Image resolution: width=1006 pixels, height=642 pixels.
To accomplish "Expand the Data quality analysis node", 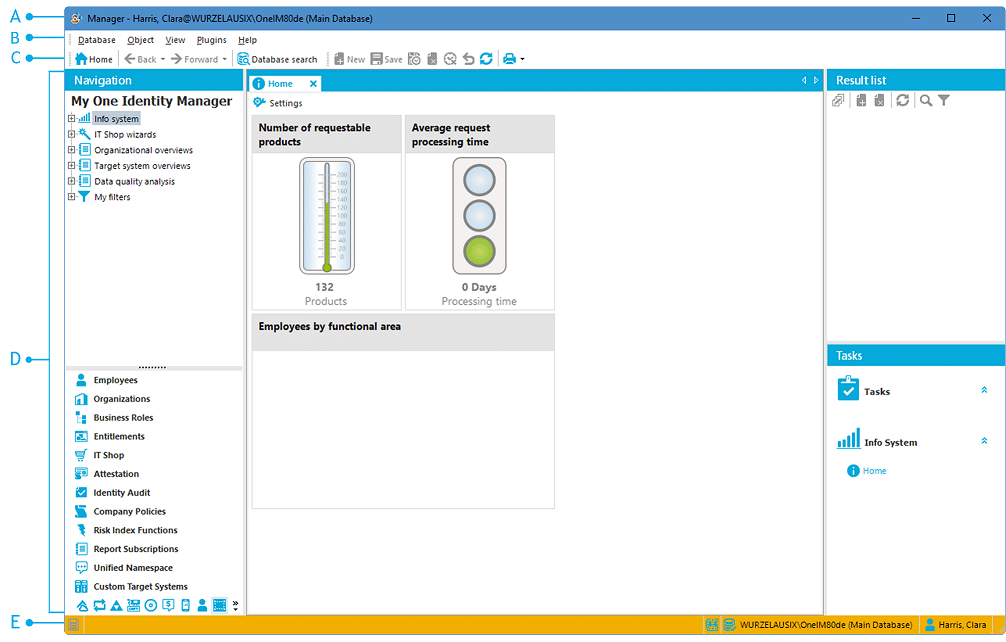I will click(x=71, y=182).
